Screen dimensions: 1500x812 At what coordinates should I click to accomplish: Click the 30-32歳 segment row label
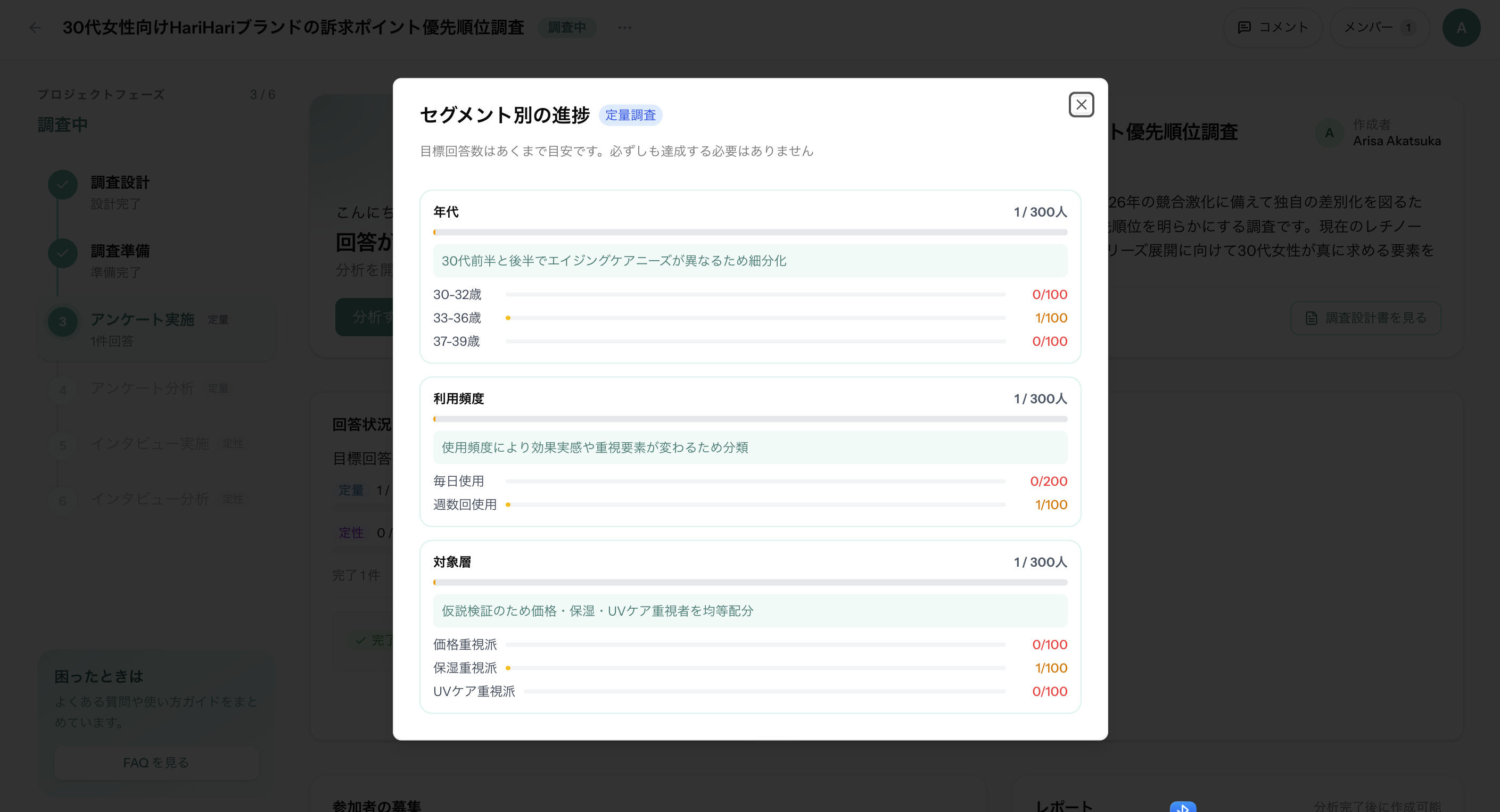[457, 295]
